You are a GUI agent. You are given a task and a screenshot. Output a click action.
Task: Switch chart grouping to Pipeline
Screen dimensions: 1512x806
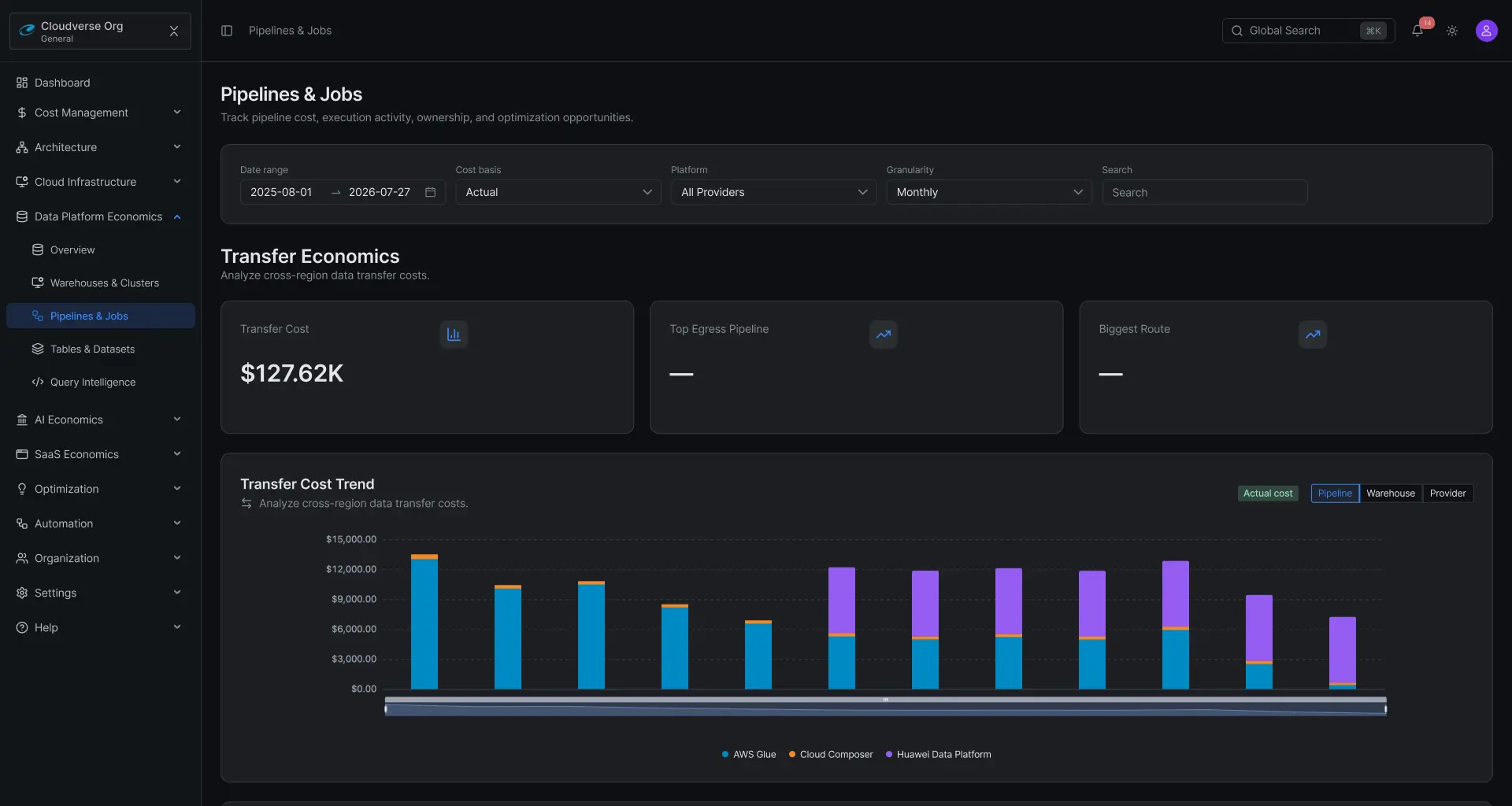tap(1335, 494)
